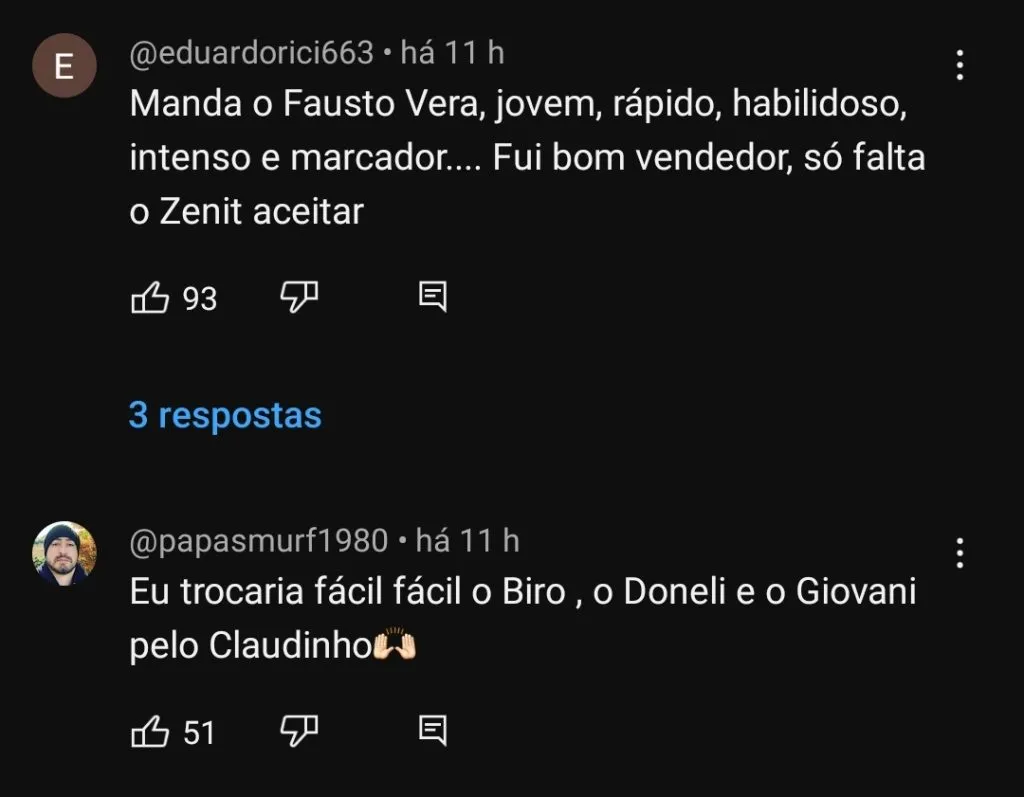Reply to @papasmurf1980's comment
Image resolution: width=1024 pixels, height=797 pixels.
pos(432,732)
